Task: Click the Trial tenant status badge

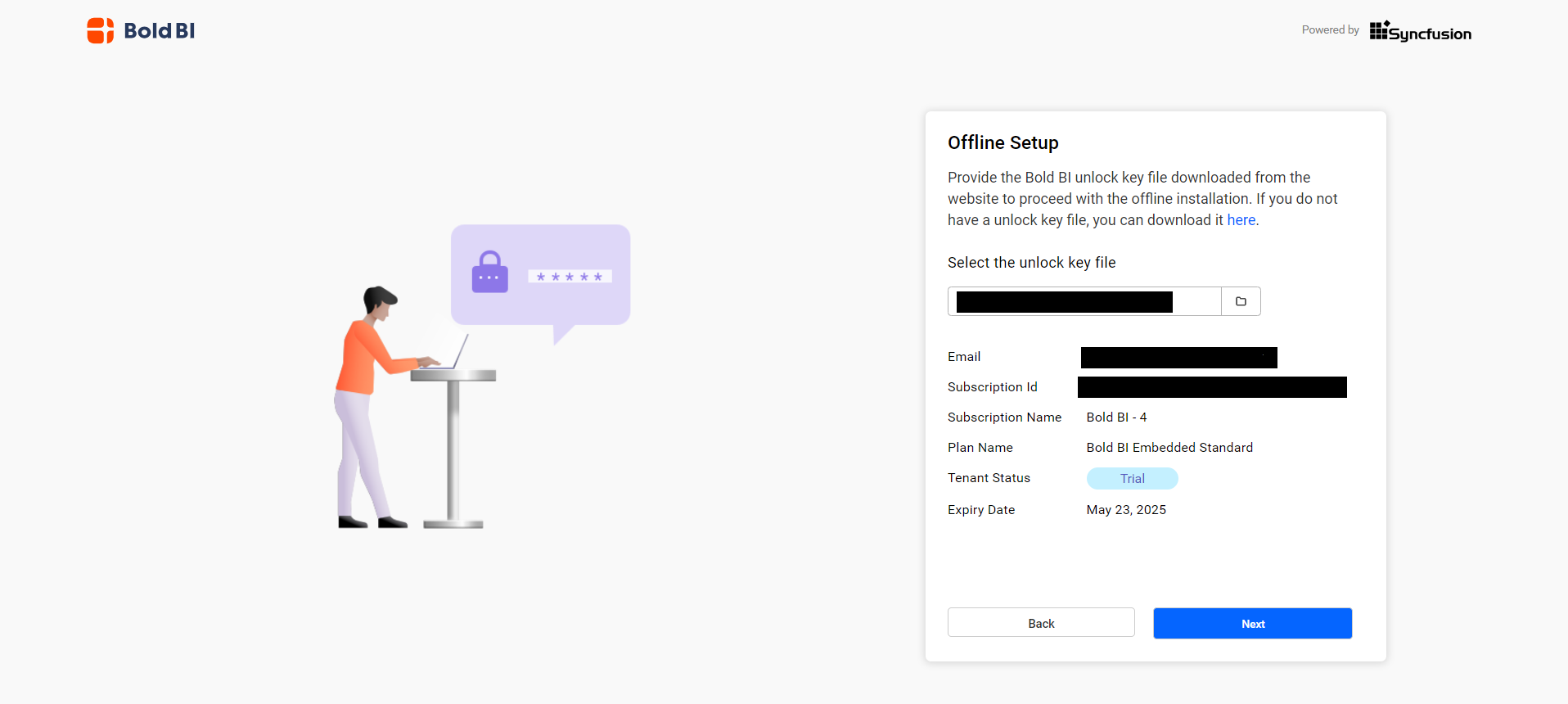Action: click(1132, 478)
